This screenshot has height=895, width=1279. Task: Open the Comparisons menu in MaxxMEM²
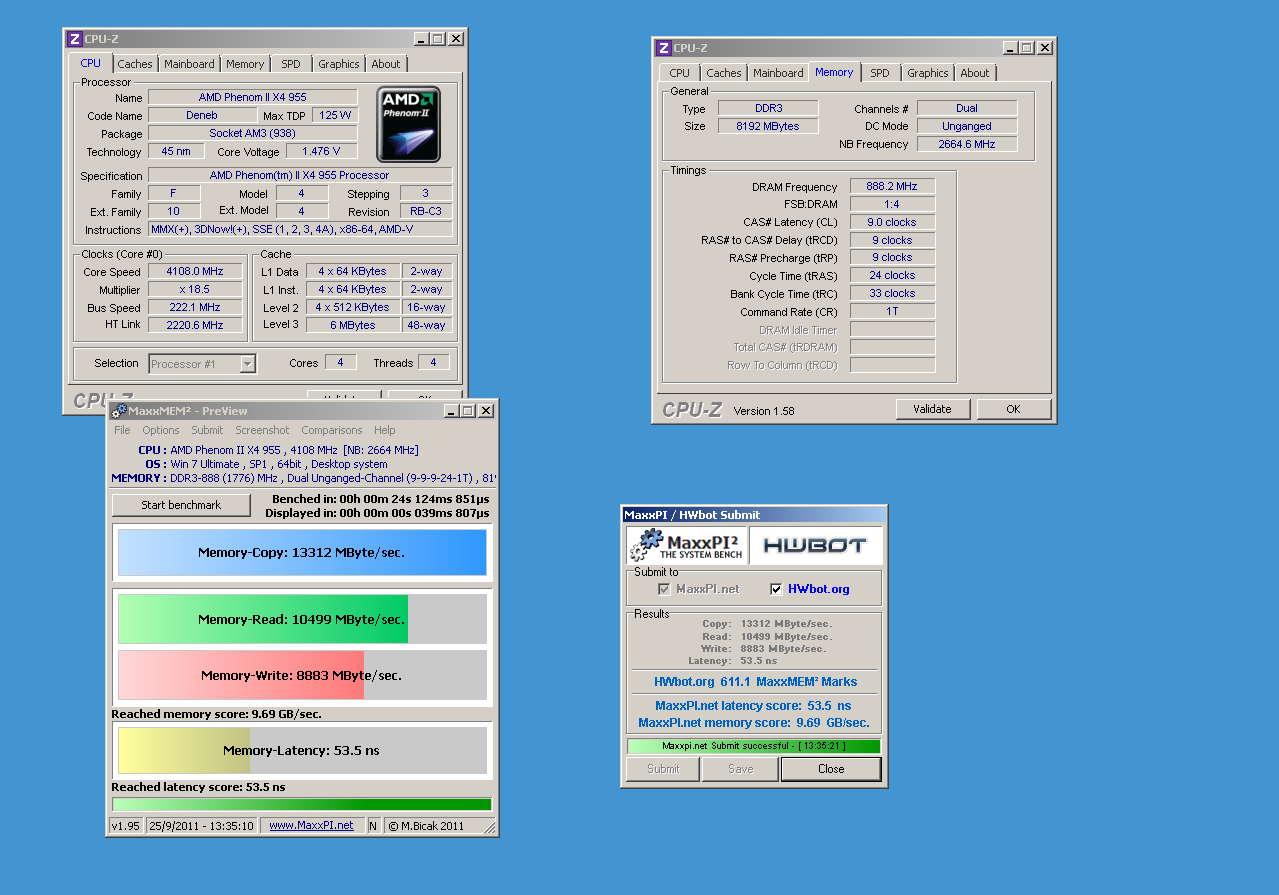click(x=332, y=430)
